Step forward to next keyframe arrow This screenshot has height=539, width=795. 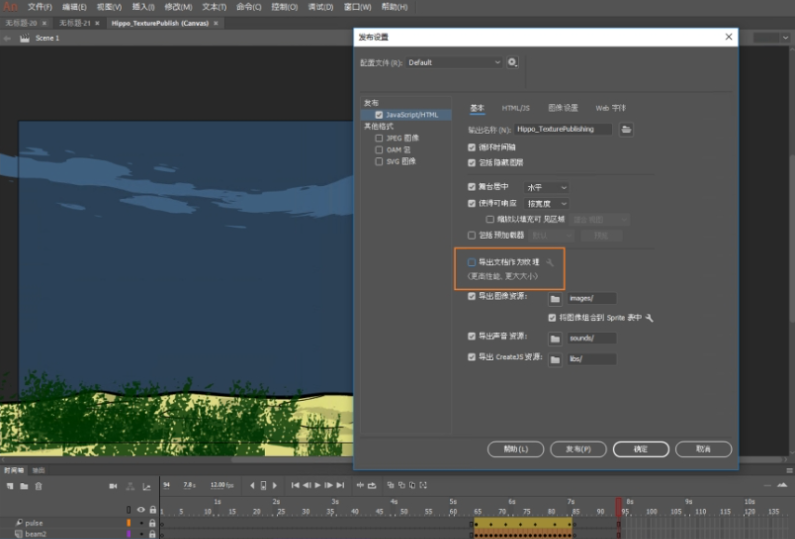click(x=275, y=485)
